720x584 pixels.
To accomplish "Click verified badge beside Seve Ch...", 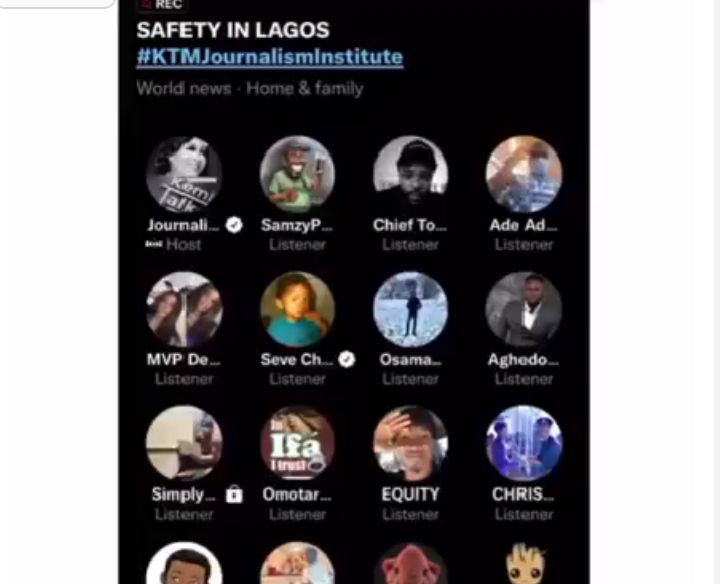I will [x=347, y=359].
